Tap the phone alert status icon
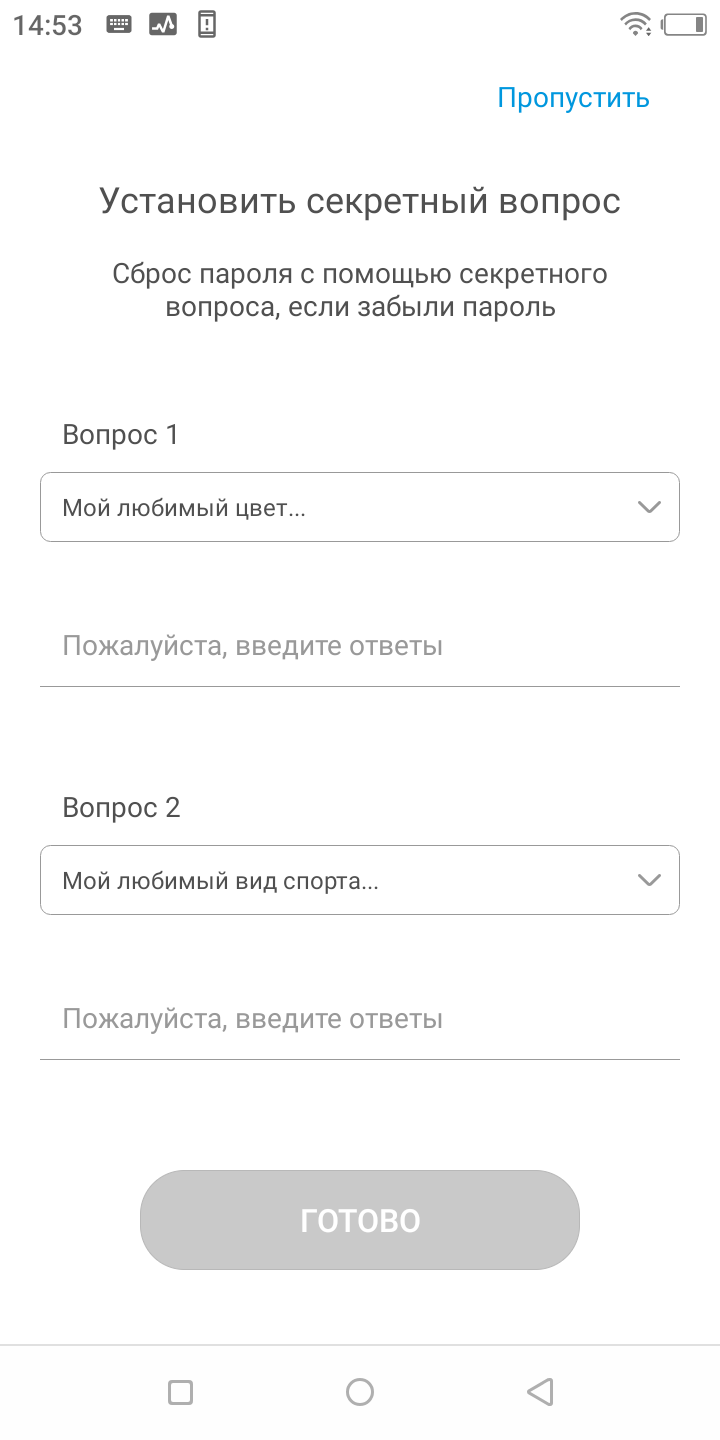Image resolution: width=720 pixels, height=1440 pixels. pos(207,25)
